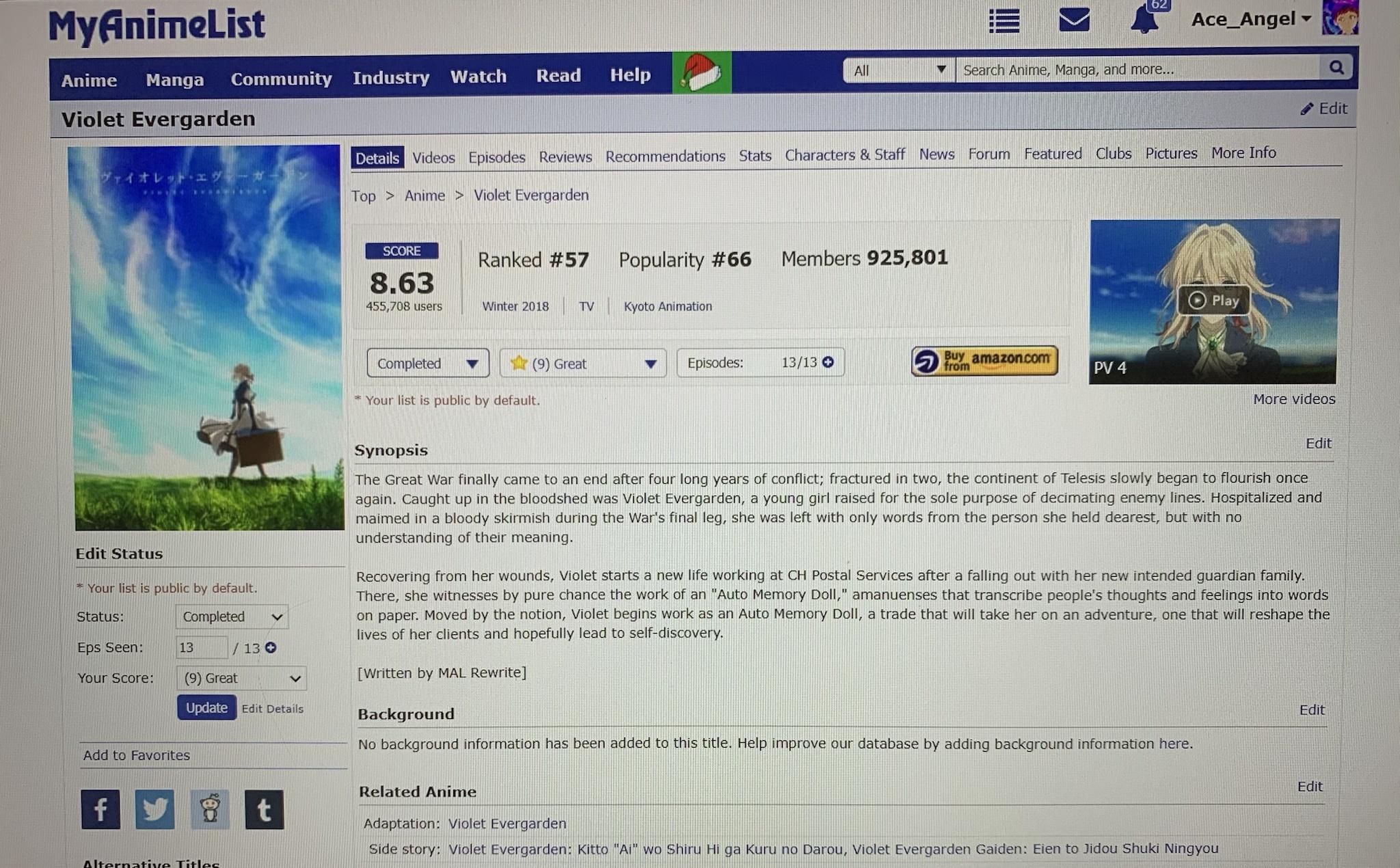The height and width of the screenshot is (868, 1400).
Task: Click the Santa hat holiday icon
Action: tap(702, 72)
